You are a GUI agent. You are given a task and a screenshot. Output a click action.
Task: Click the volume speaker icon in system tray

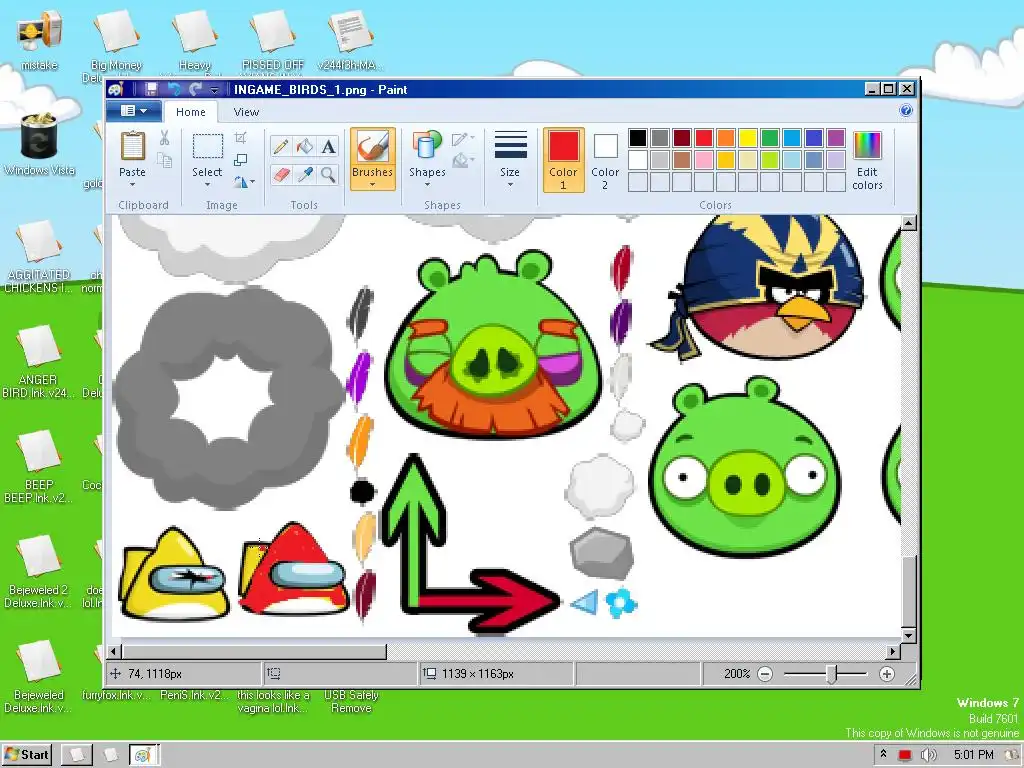click(x=928, y=755)
